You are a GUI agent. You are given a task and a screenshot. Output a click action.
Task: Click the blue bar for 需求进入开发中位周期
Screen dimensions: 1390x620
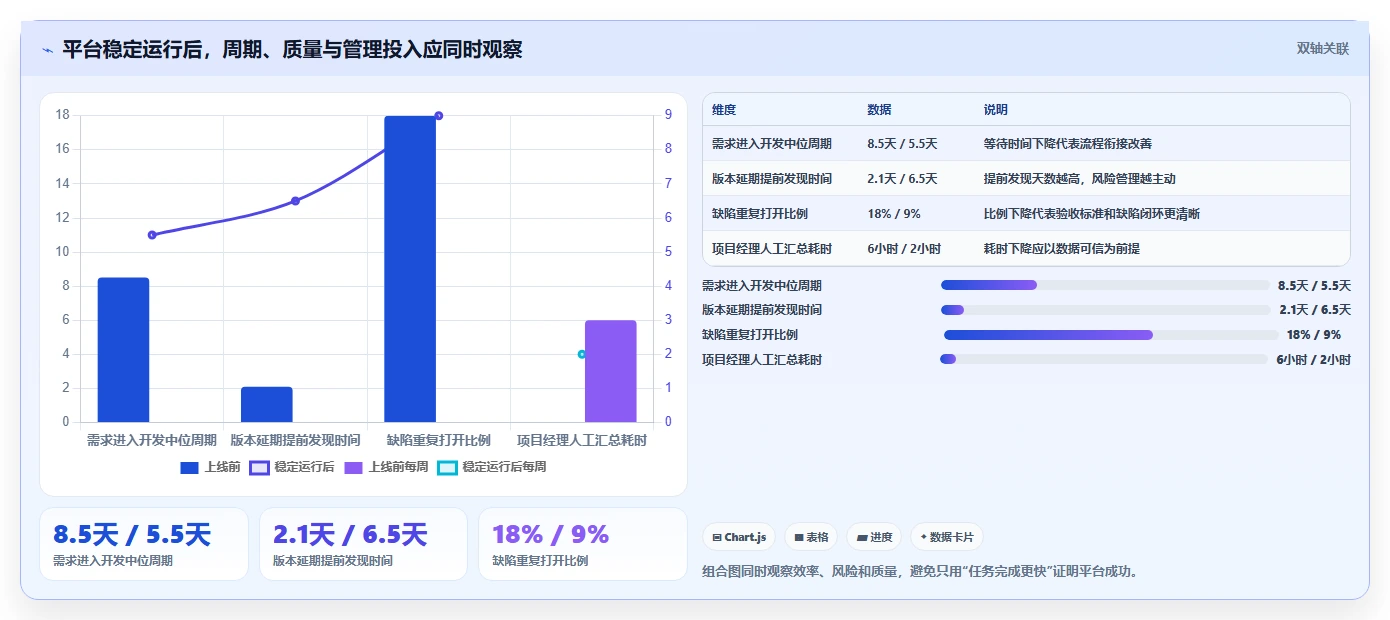click(x=123, y=350)
